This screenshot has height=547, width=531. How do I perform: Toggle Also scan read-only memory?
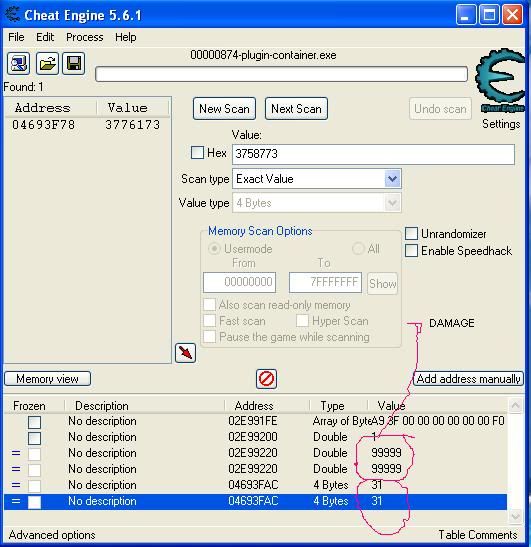209,305
